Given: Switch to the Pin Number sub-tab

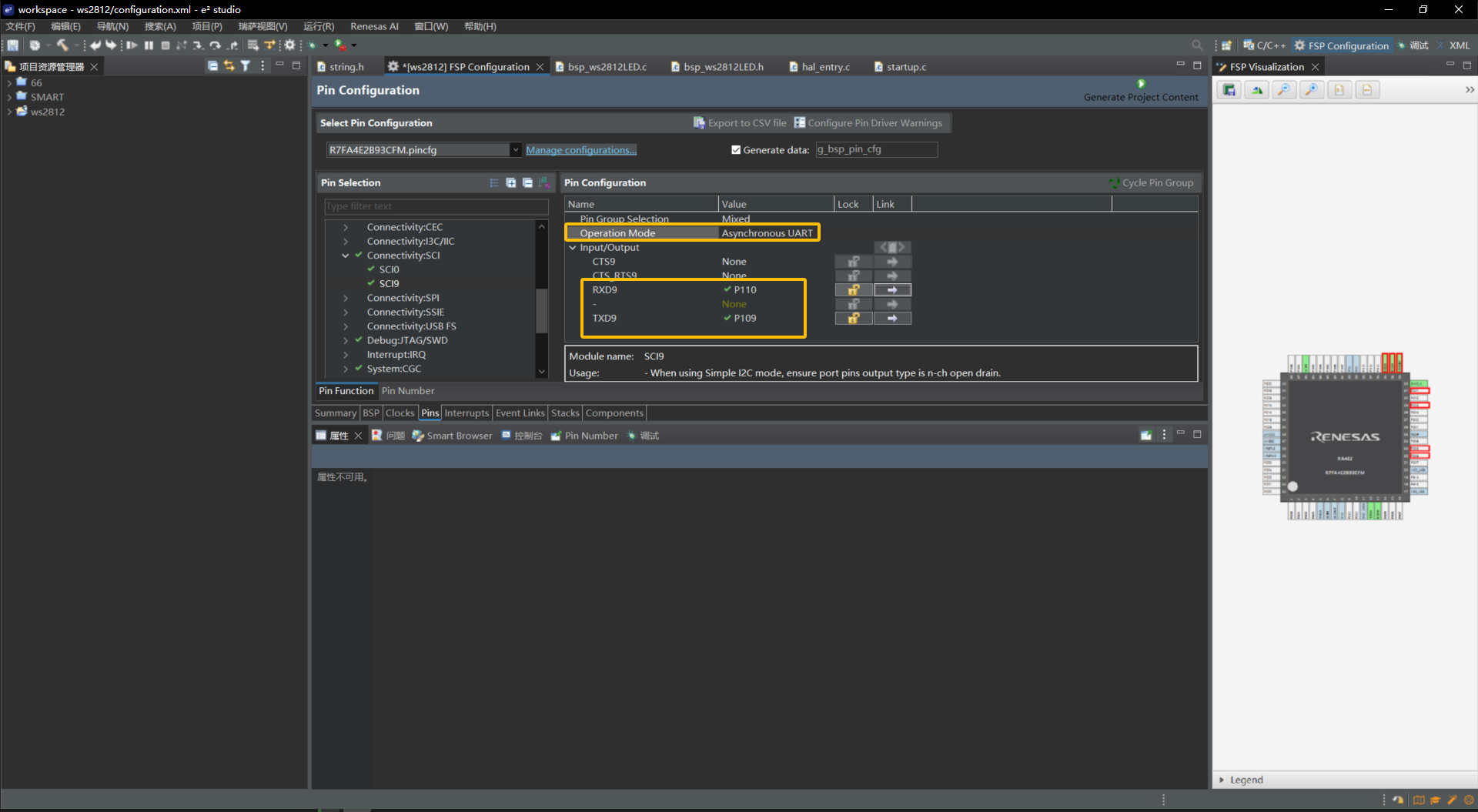Looking at the screenshot, I should 408,391.
